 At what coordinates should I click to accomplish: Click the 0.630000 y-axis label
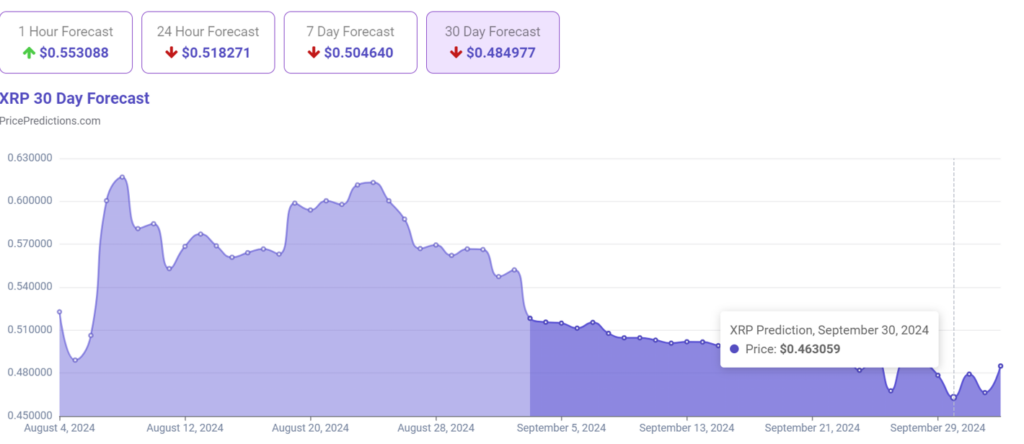pos(29,158)
